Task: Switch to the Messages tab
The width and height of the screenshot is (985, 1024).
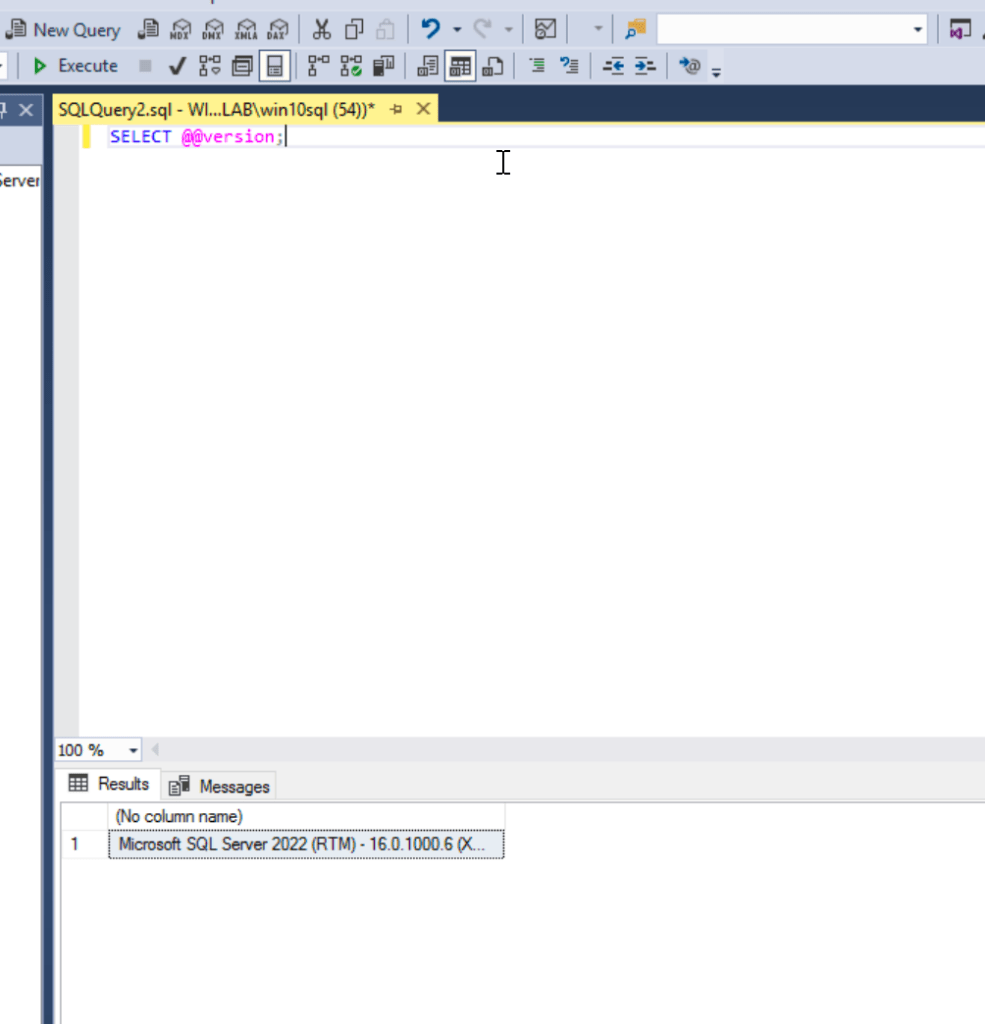Action: tap(223, 786)
